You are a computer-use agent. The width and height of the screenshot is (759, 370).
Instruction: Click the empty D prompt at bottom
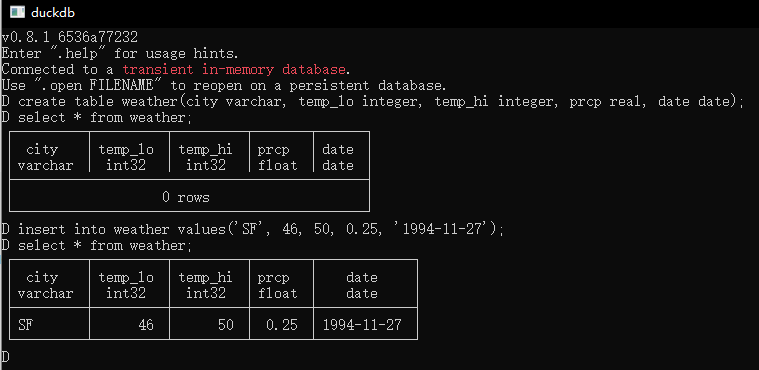[5, 357]
